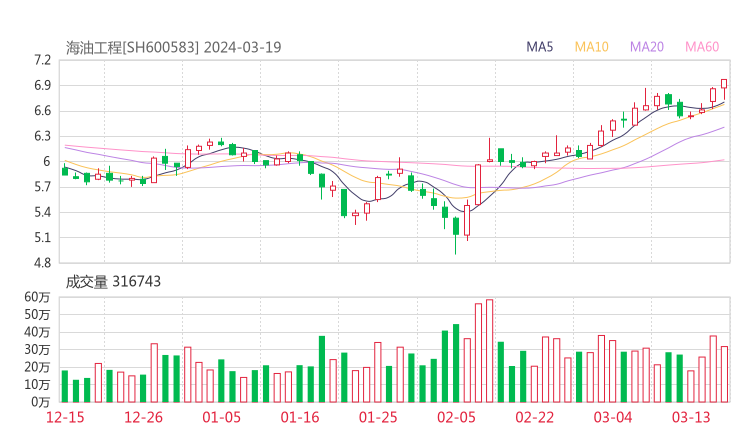Click the 01-05 date axis label
Screen dimensions: 740x440
pyautogui.click(x=221, y=417)
